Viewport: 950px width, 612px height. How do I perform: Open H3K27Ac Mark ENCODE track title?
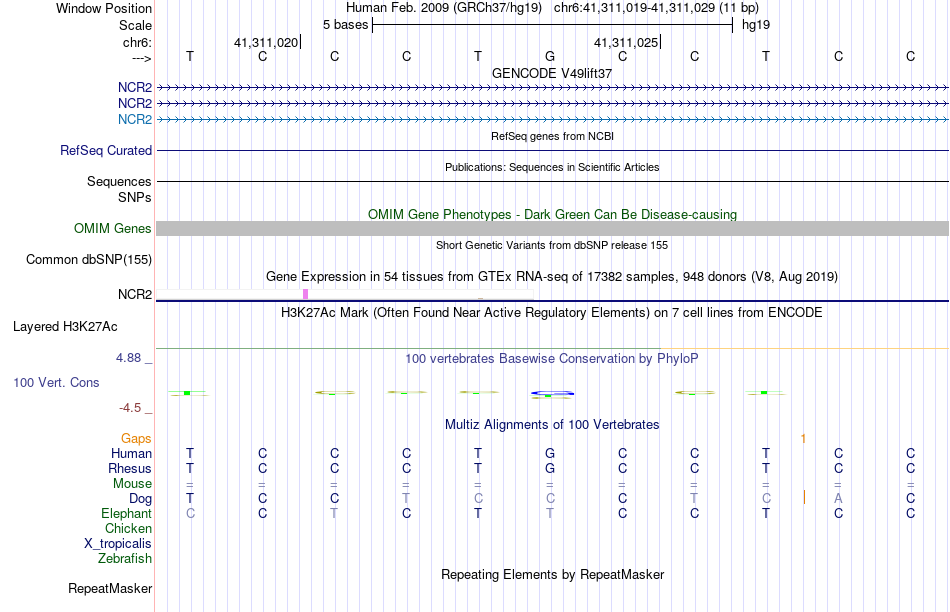[552, 313]
